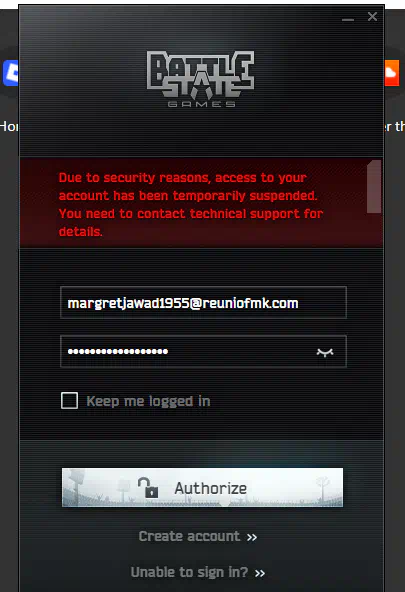Open the Unable to sign in? link
The width and height of the screenshot is (405, 592).
(x=189, y=572)
